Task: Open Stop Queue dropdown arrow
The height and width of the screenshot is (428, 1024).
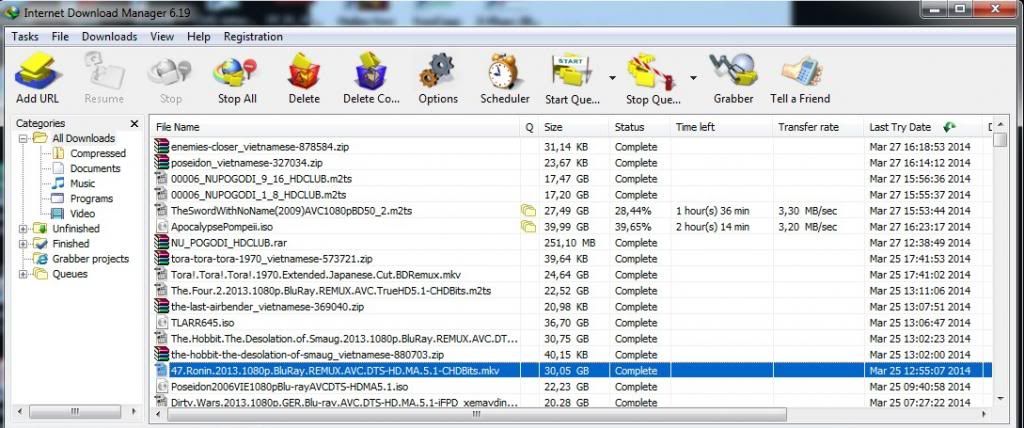Action: click(693, 78)
